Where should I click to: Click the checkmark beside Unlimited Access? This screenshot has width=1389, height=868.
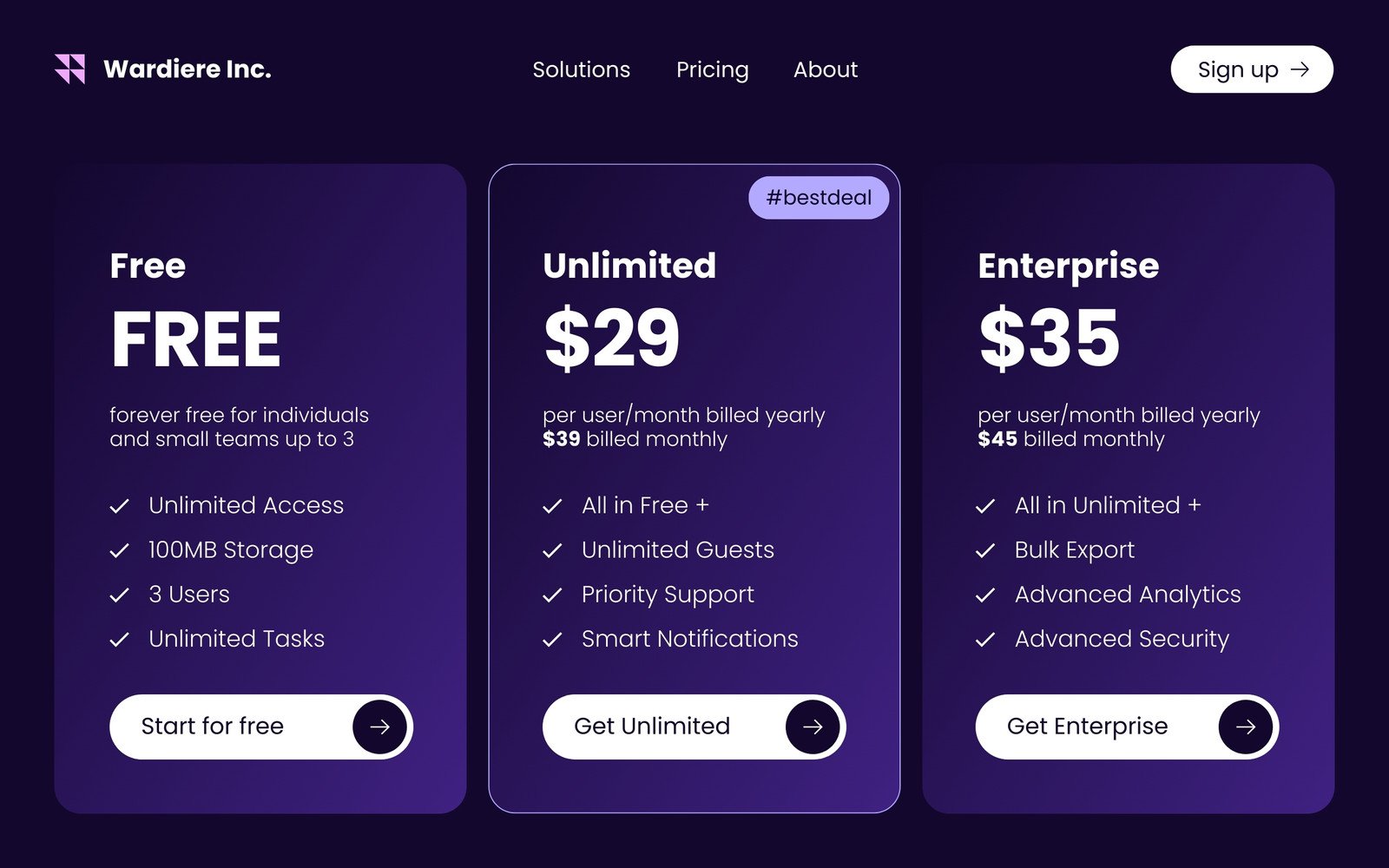pos(119,505)
